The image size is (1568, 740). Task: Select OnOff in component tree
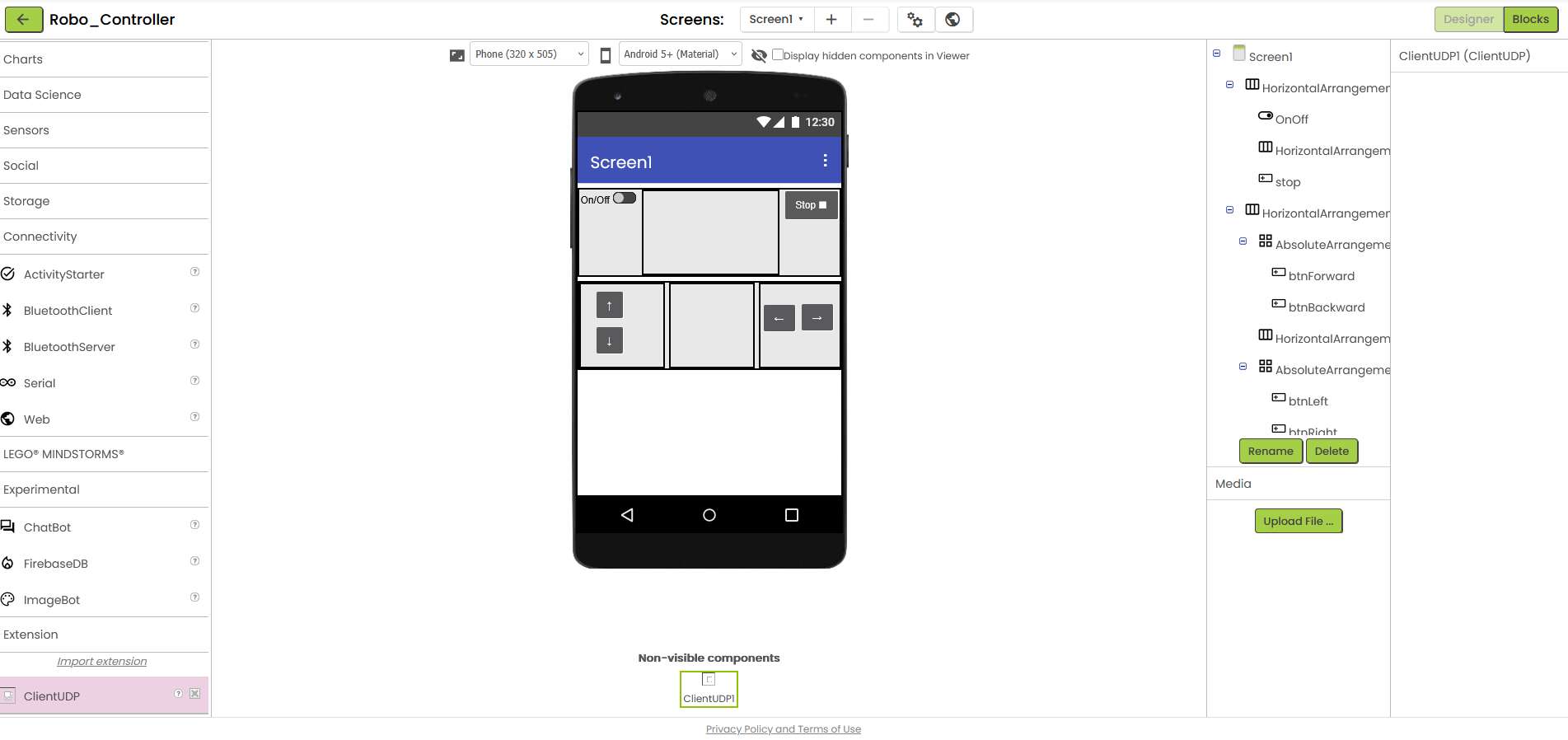[1291, 119]
